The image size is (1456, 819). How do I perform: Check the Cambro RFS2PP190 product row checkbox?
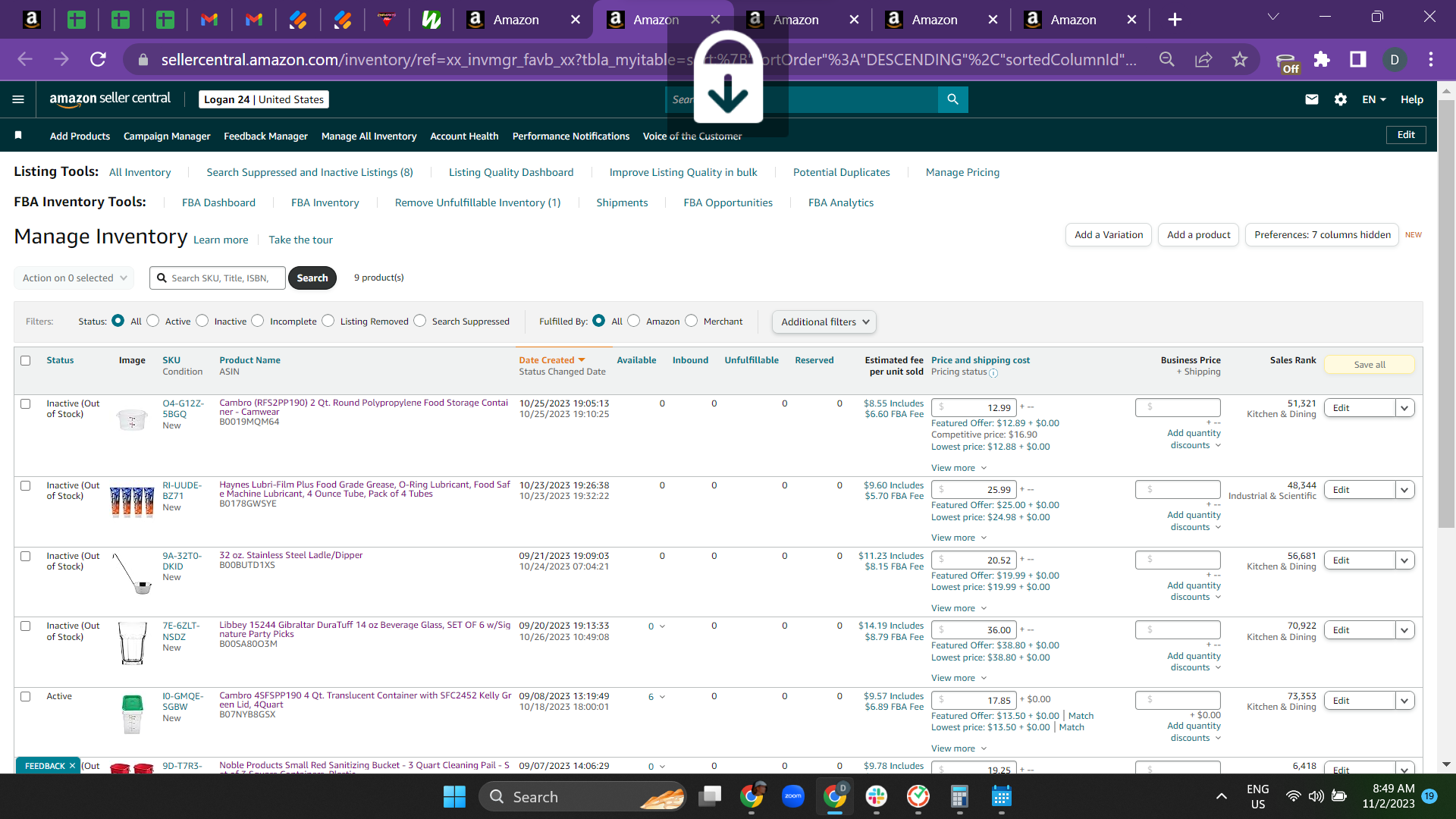pyautogui.click(x=26, y=403)
